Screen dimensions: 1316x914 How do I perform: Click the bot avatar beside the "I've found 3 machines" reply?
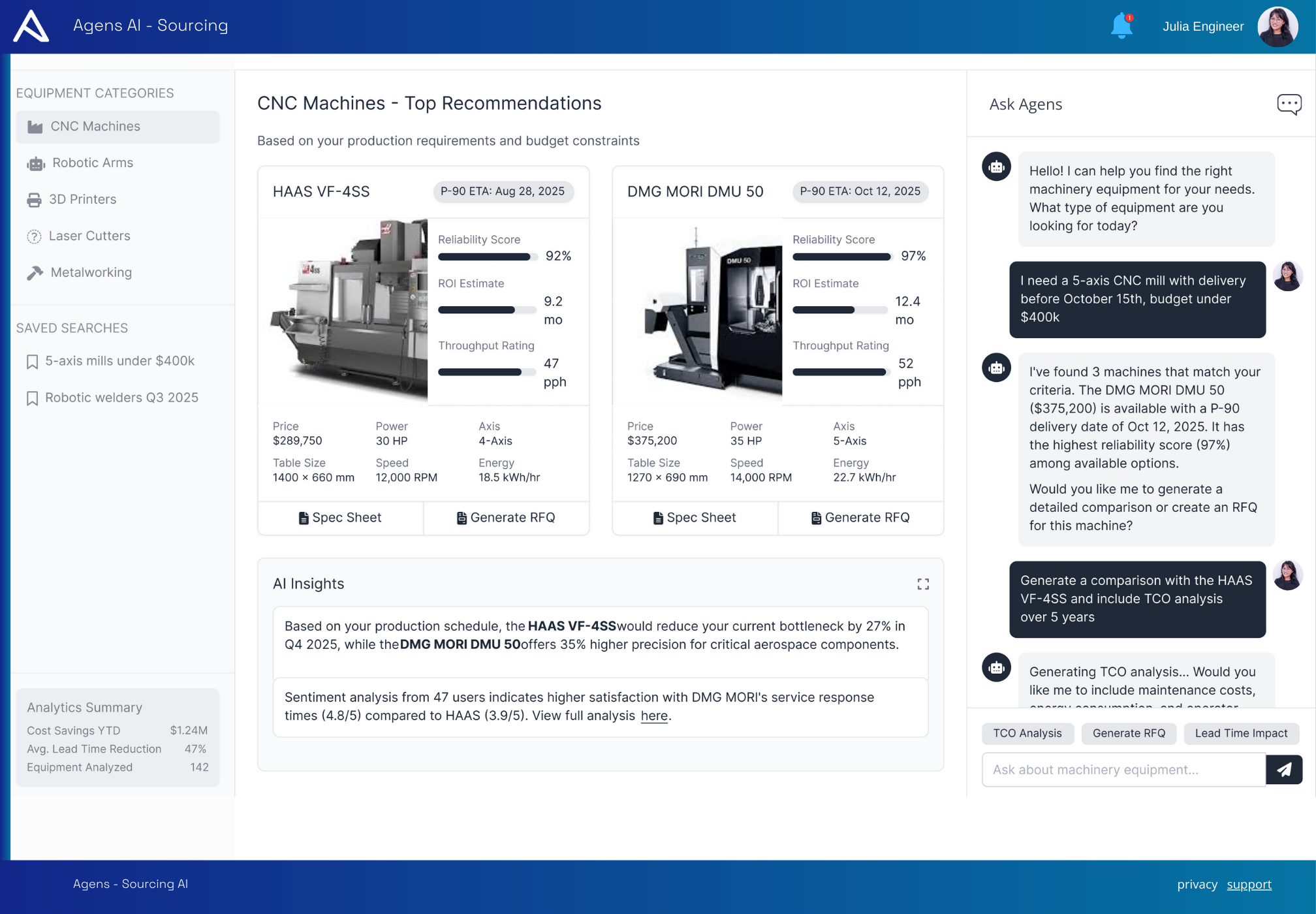pyautogui.click(x=996, y=368)
